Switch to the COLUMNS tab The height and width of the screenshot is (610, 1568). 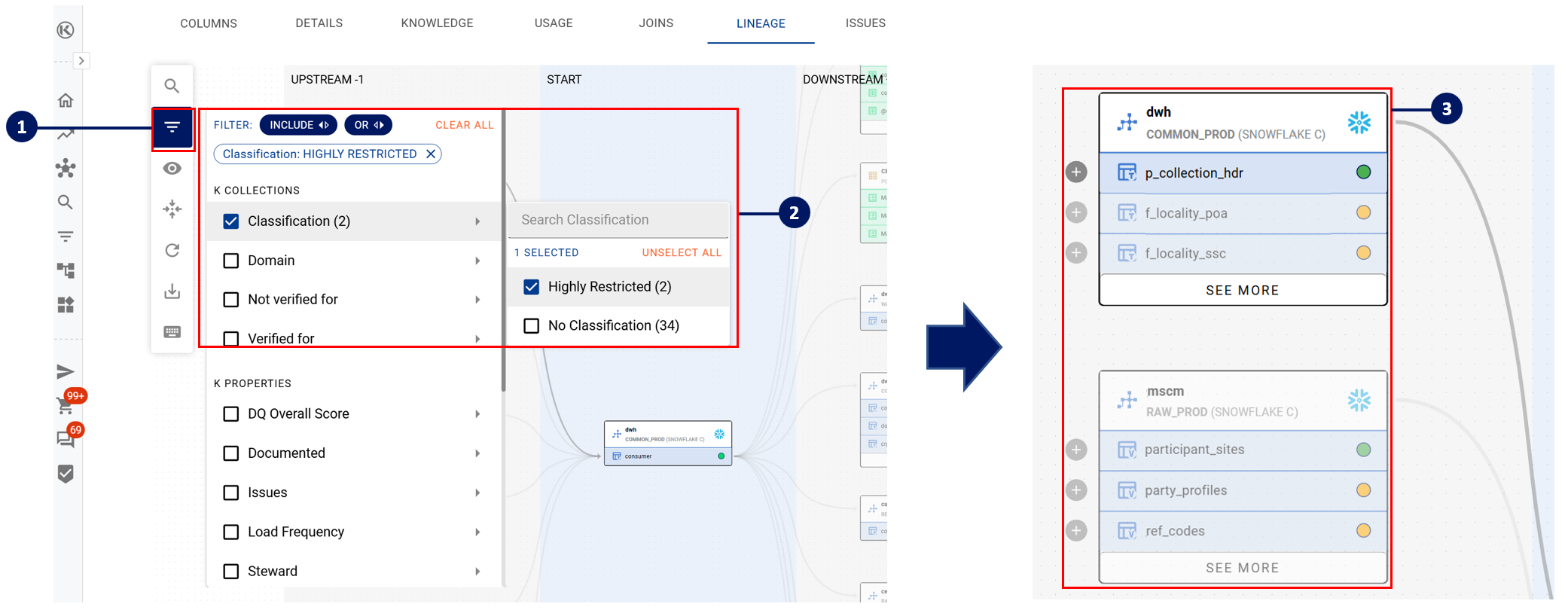[209, 23]
